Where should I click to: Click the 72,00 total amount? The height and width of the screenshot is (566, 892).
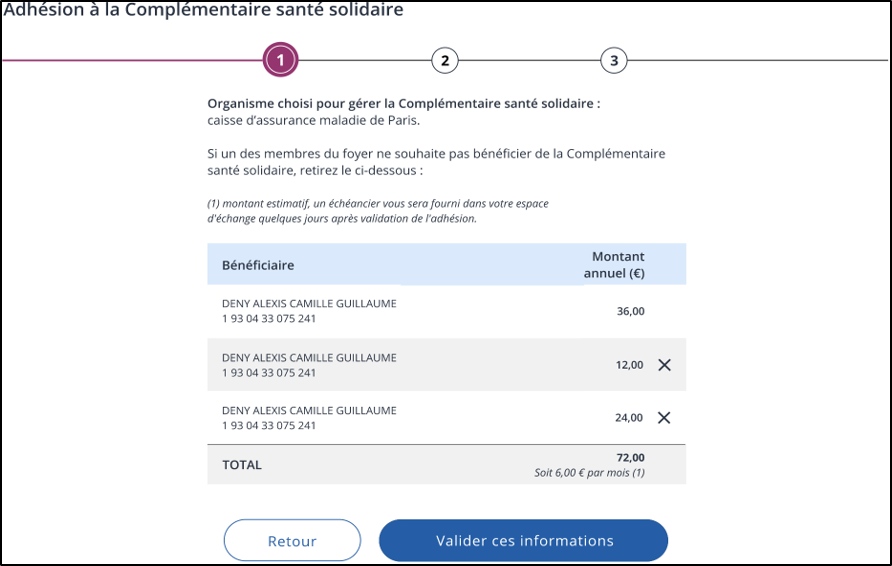(x=631, y=458)
